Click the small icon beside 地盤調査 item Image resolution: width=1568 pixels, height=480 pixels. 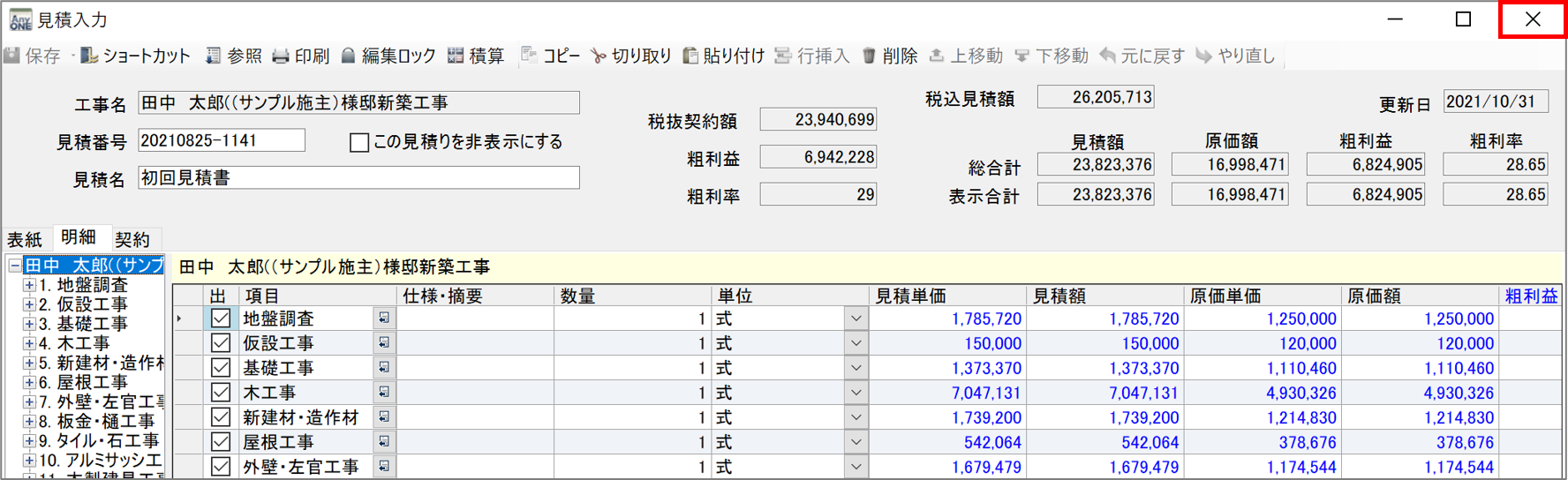(384, 319)
